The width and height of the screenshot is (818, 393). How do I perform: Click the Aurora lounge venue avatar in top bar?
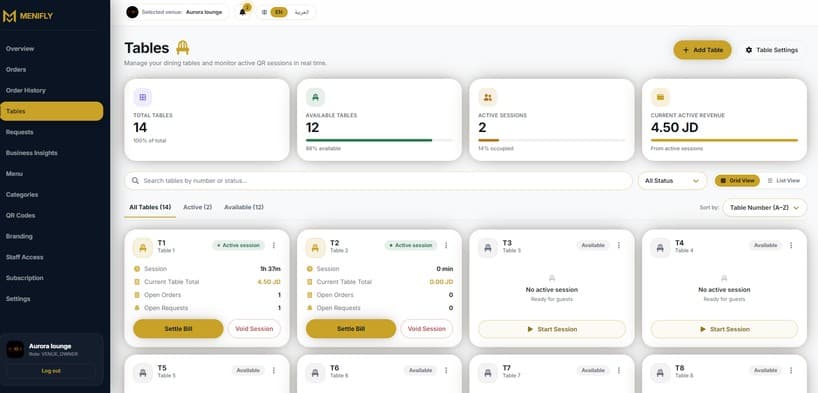click(133, 12)
